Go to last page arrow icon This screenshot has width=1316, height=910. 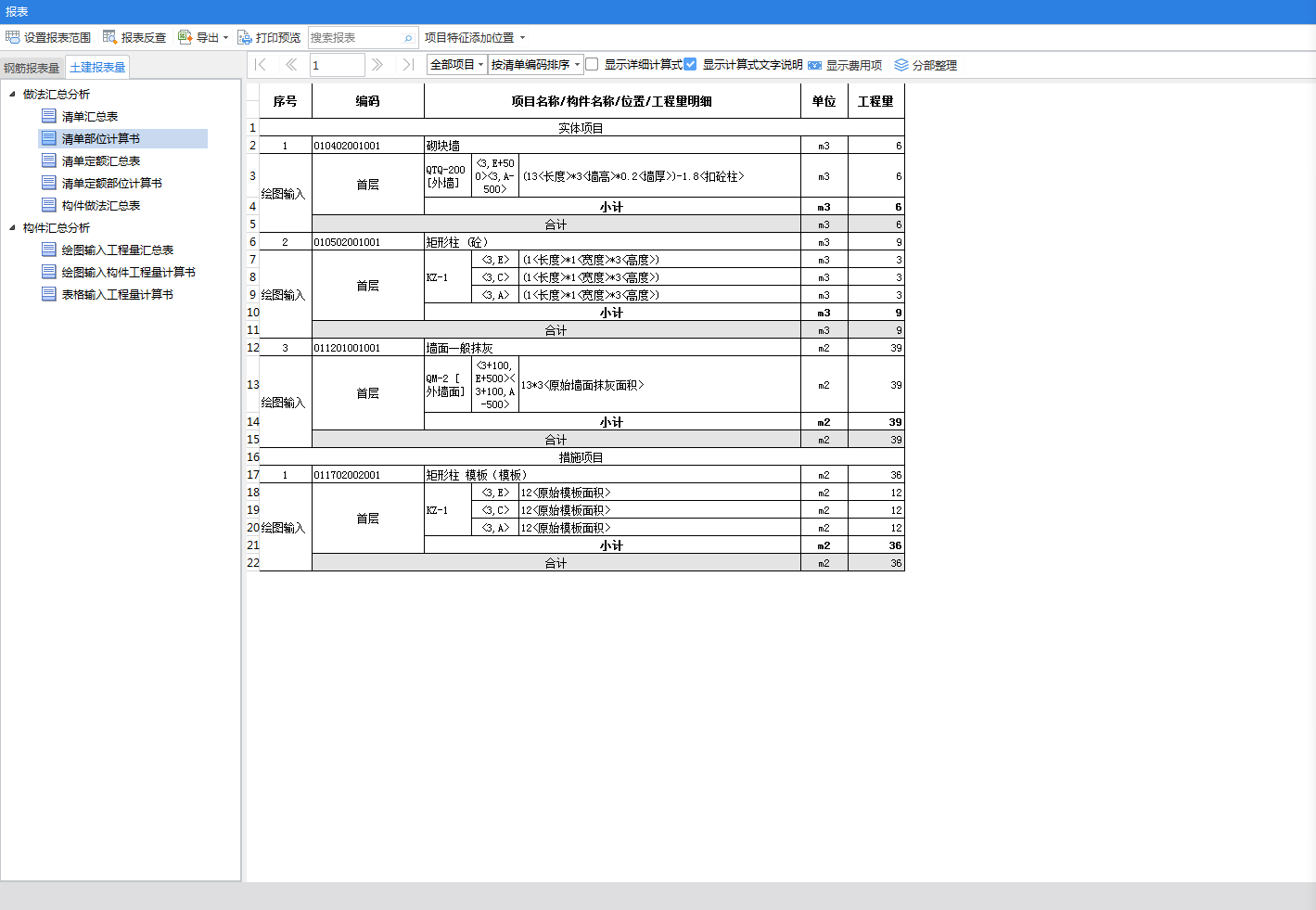408,64
